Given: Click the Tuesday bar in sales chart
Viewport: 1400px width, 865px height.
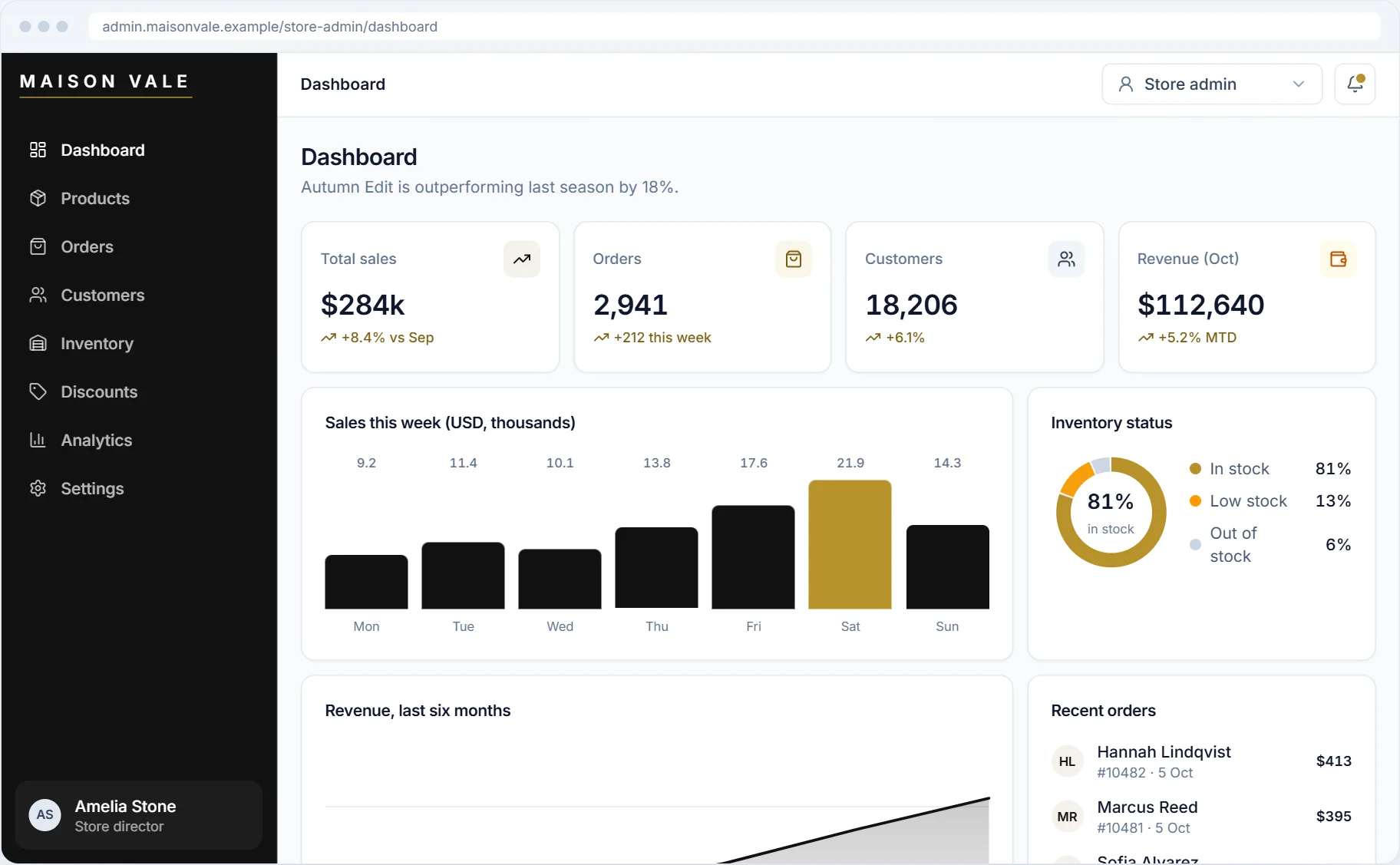Looking at the screenshot, I should [x=463, y=576].
